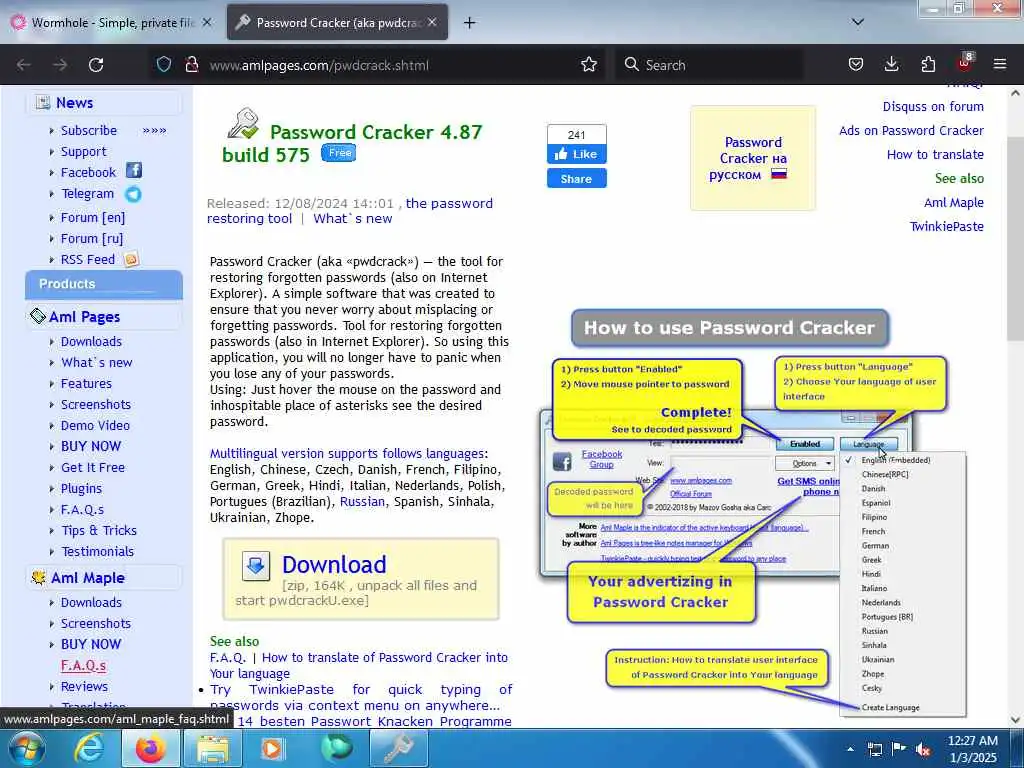Open 'the password restoring tool' link
Image resolution: width=1024 pixels, height=768 pixels.
[x=350, y=211]
